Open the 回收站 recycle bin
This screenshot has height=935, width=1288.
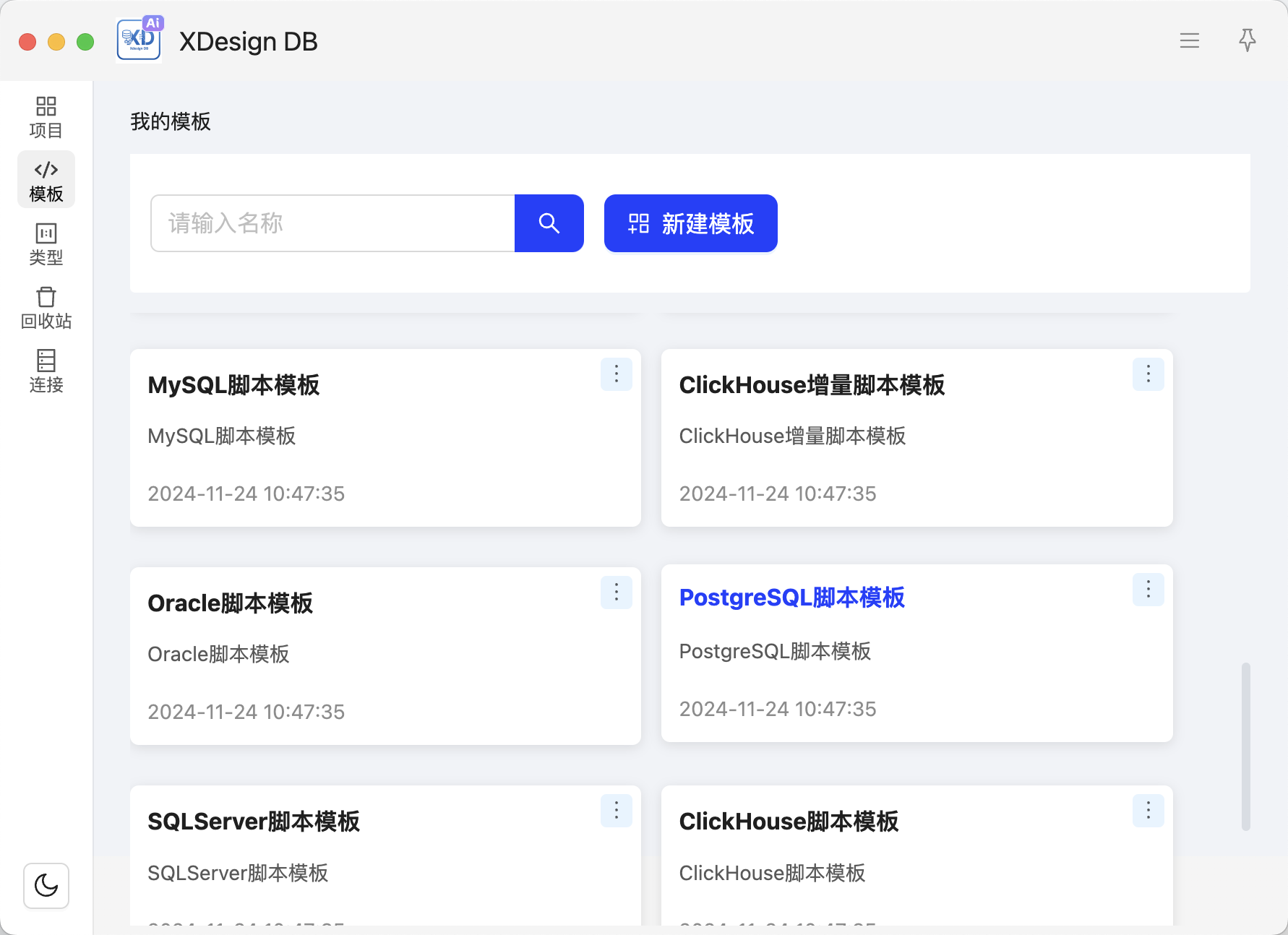tap(46, 307)
